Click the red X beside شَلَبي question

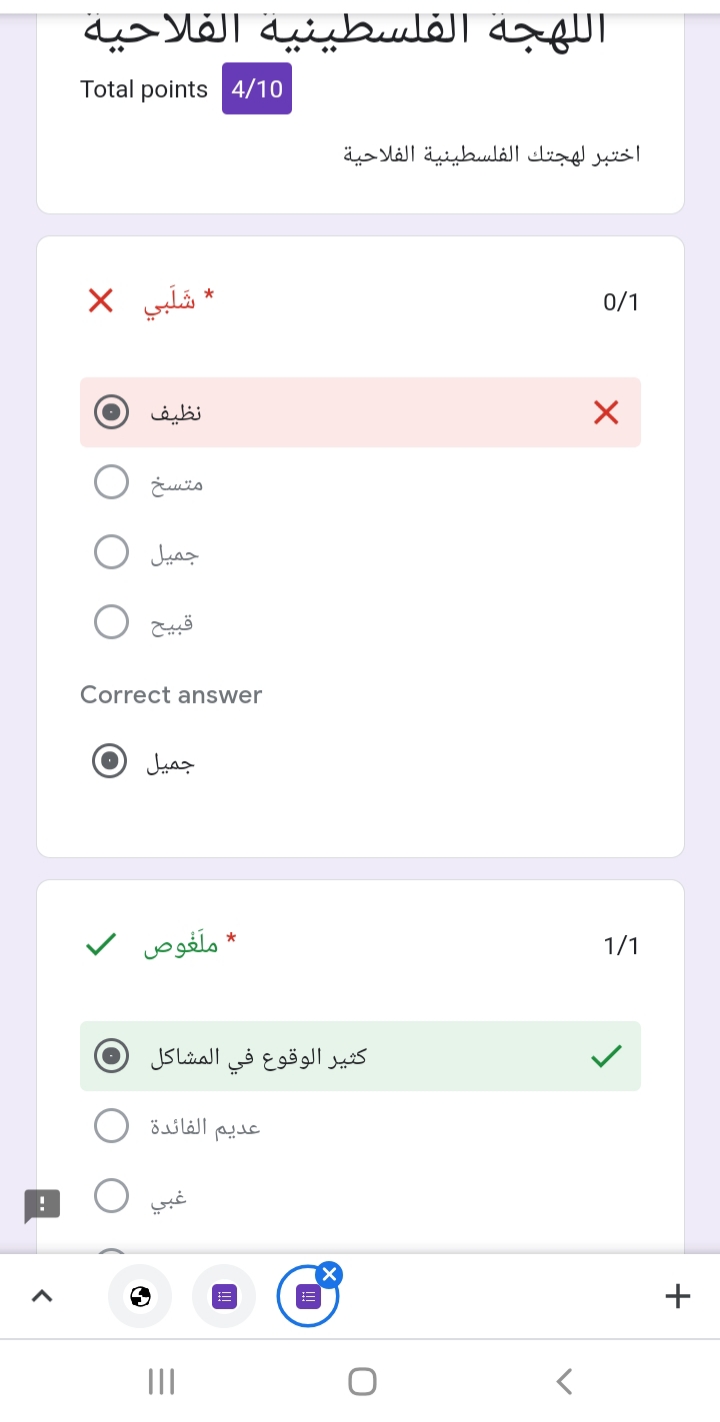coord(100,300)
